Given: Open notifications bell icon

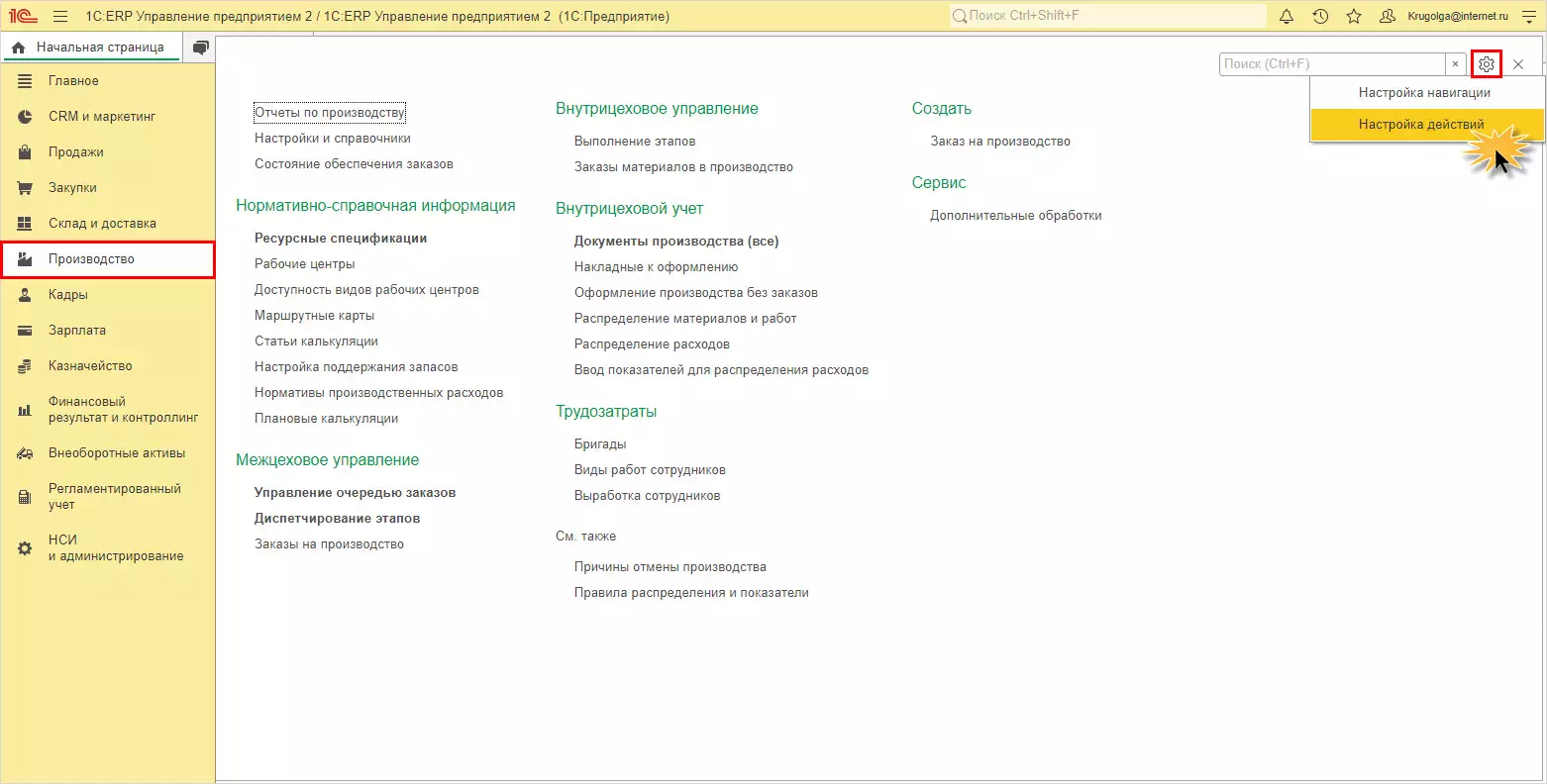Looking at the screenshot, I should [1287, 17].
